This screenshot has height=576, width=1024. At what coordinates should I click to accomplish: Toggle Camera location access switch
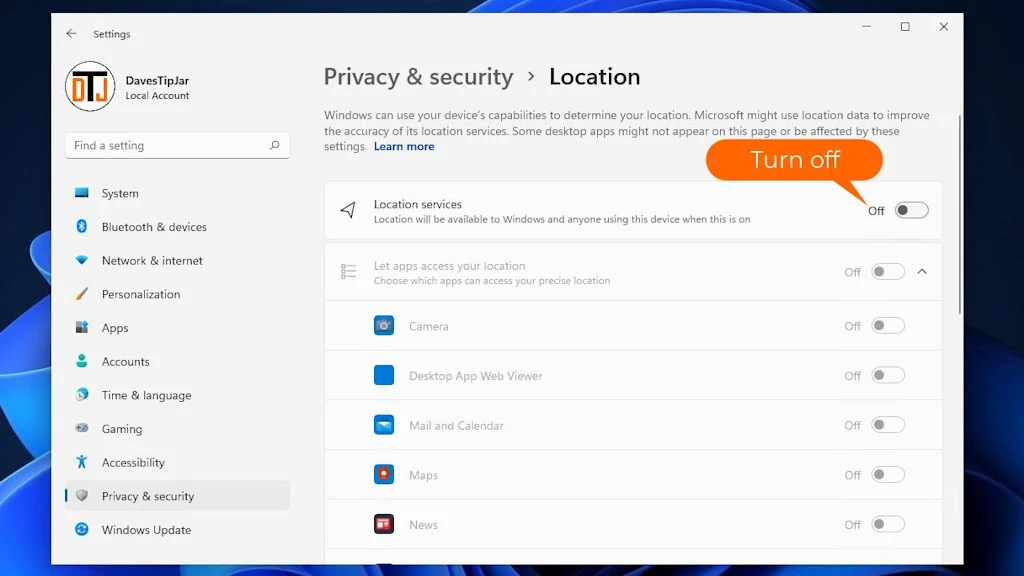click(x=888, y=325)
